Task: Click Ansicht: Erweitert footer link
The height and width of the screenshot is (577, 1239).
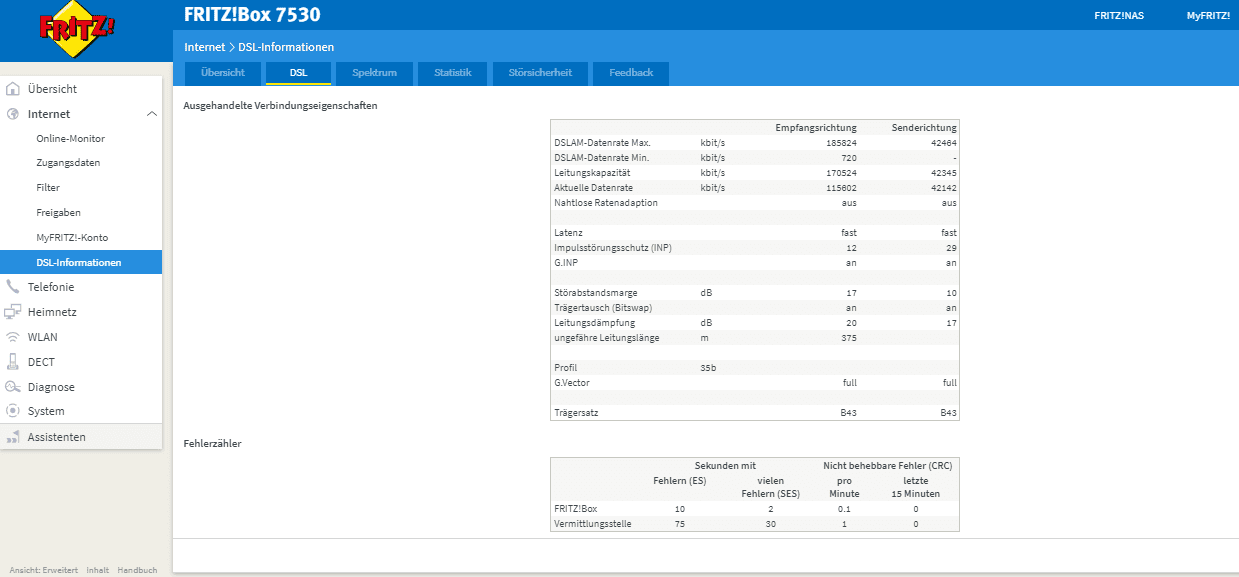Action: (44, 570)
